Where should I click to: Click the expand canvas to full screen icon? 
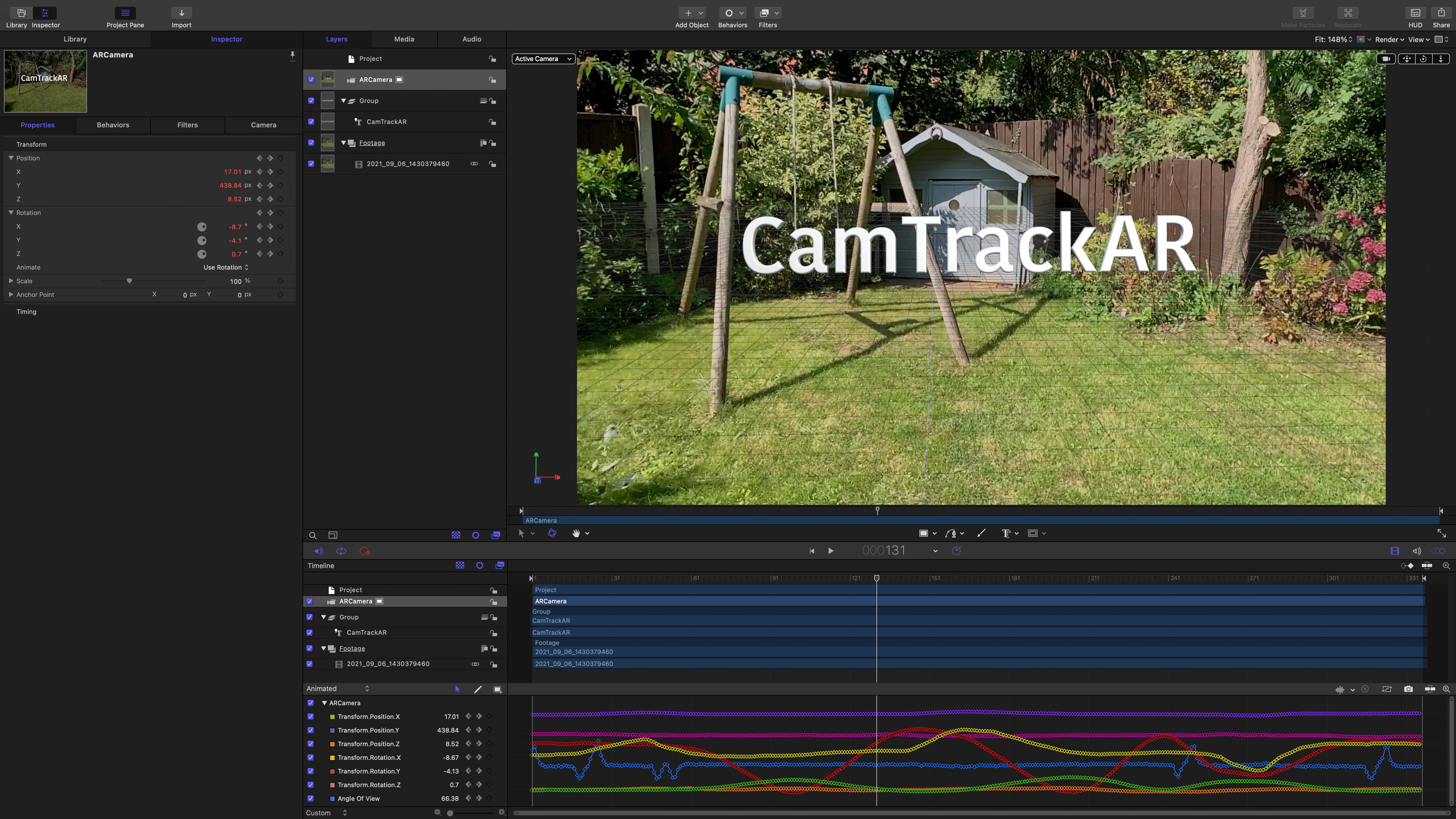[1441, 533]
